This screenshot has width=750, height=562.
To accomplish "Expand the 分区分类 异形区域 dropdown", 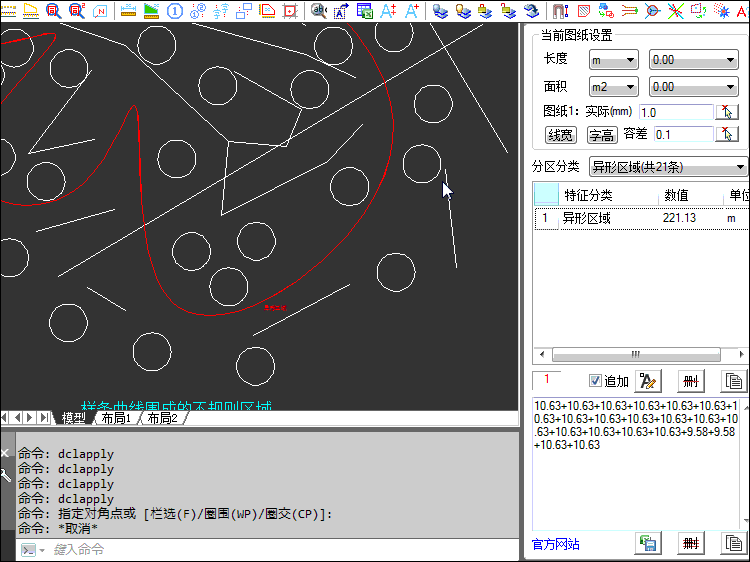I will 667,166.
